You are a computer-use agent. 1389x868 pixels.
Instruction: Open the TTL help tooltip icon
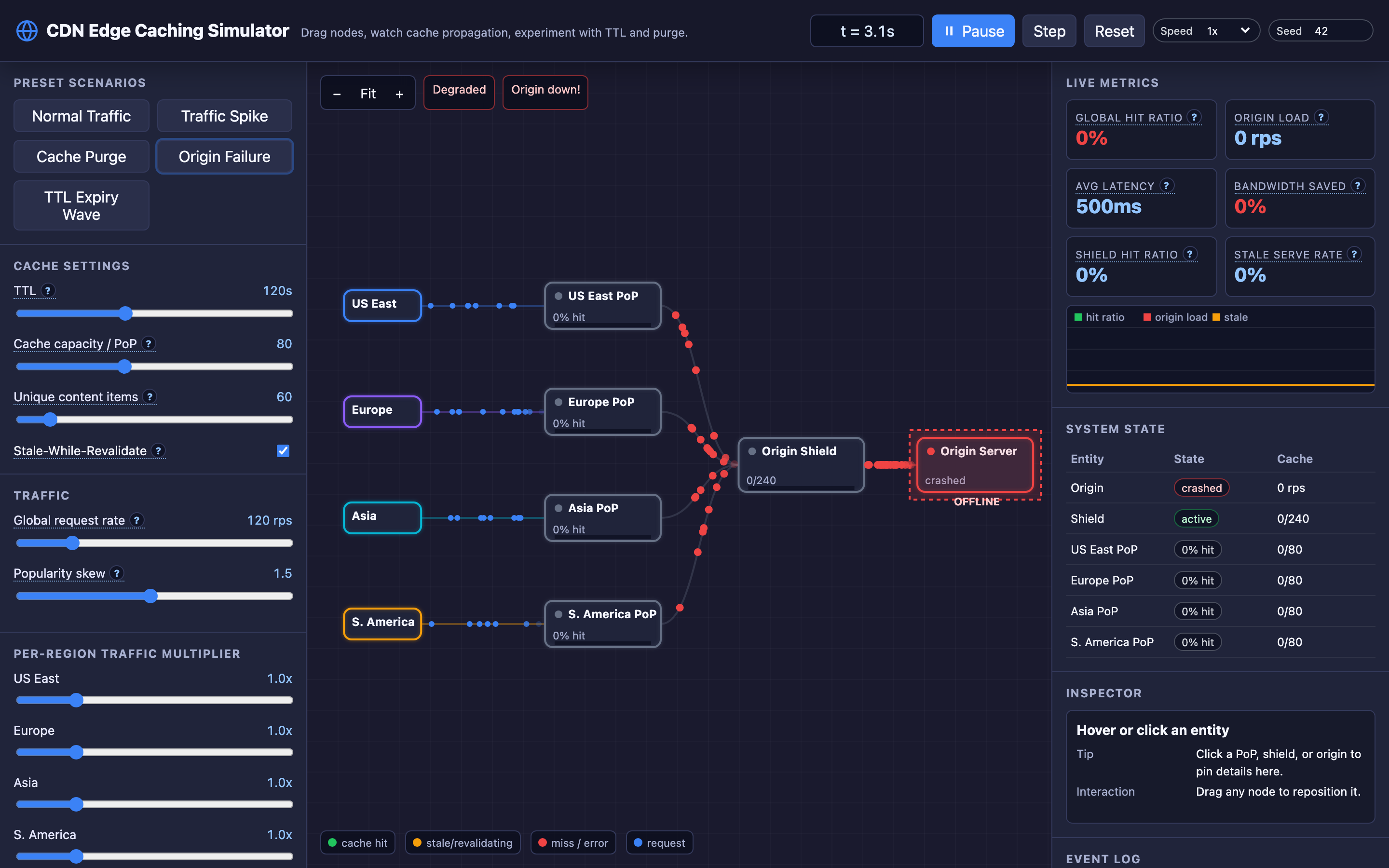click(48, 290)
